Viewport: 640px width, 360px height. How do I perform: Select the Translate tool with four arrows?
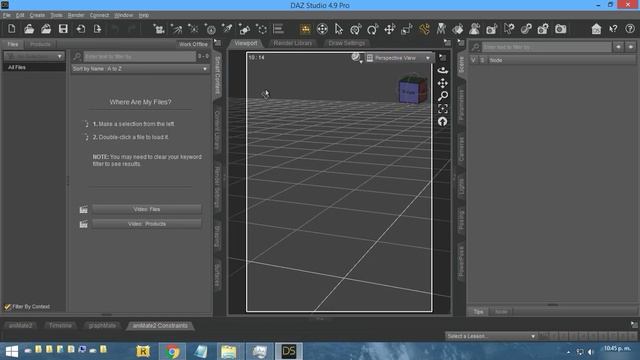(389, 29)
